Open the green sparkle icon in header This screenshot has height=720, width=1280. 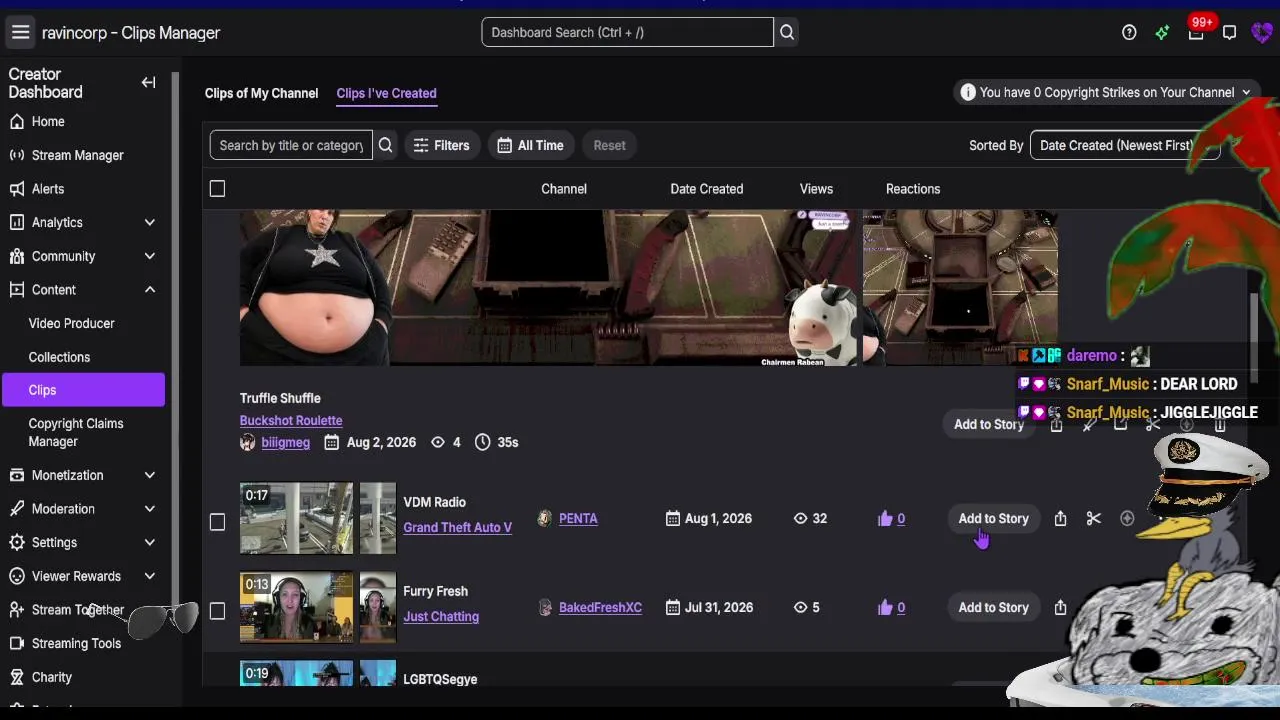[1162, 32]
